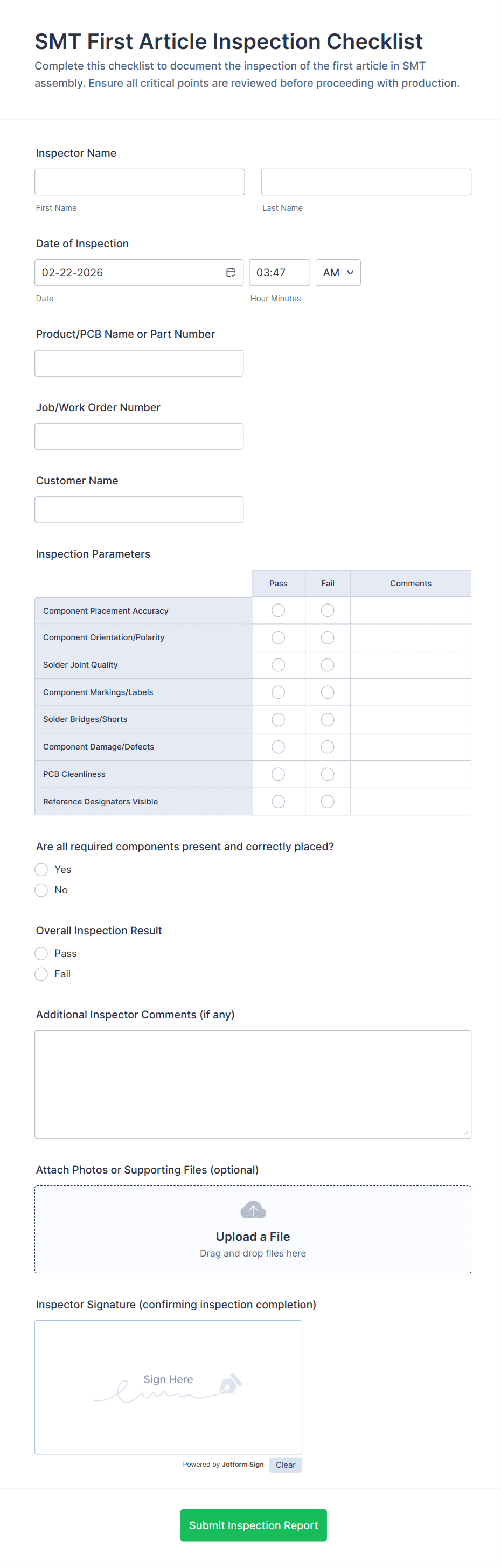Viewport: 501px width, 1568px height.
Task: Mark PCB Cleanliness as Pass
Action: (278, 774)
